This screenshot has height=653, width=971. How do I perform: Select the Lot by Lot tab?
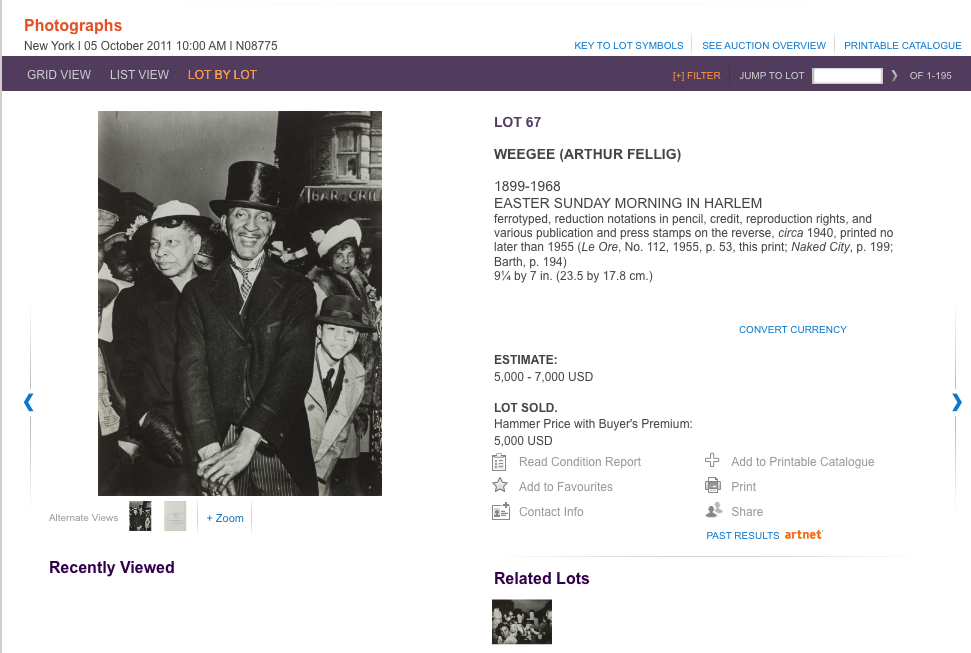(222, 75)
